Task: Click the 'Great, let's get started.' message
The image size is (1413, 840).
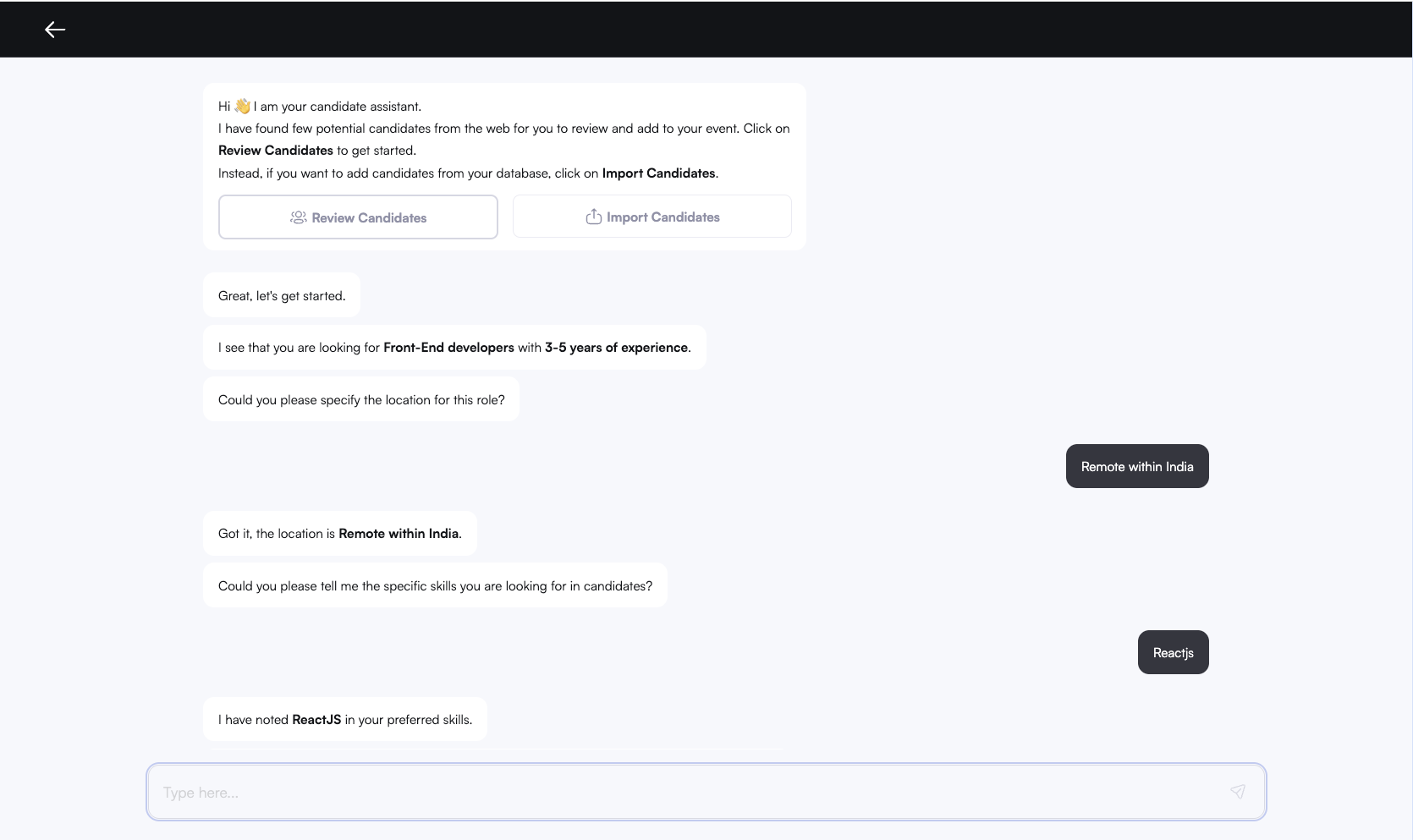Action: click(282, 295)
